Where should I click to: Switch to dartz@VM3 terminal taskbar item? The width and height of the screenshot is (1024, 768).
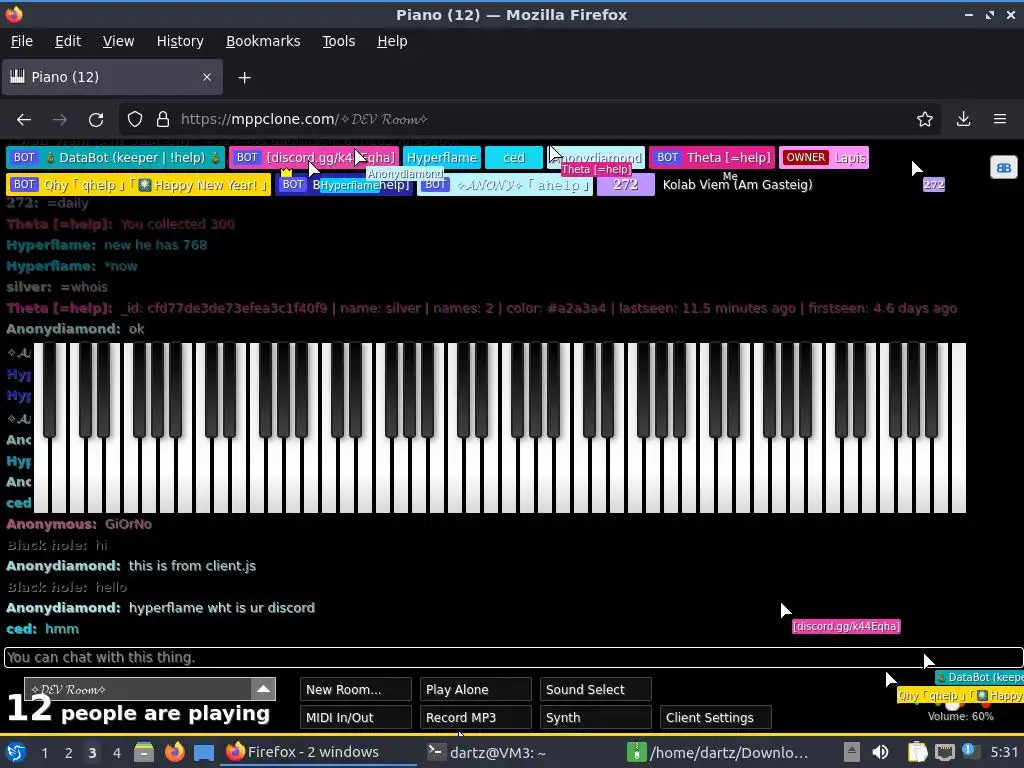[487, 752]
